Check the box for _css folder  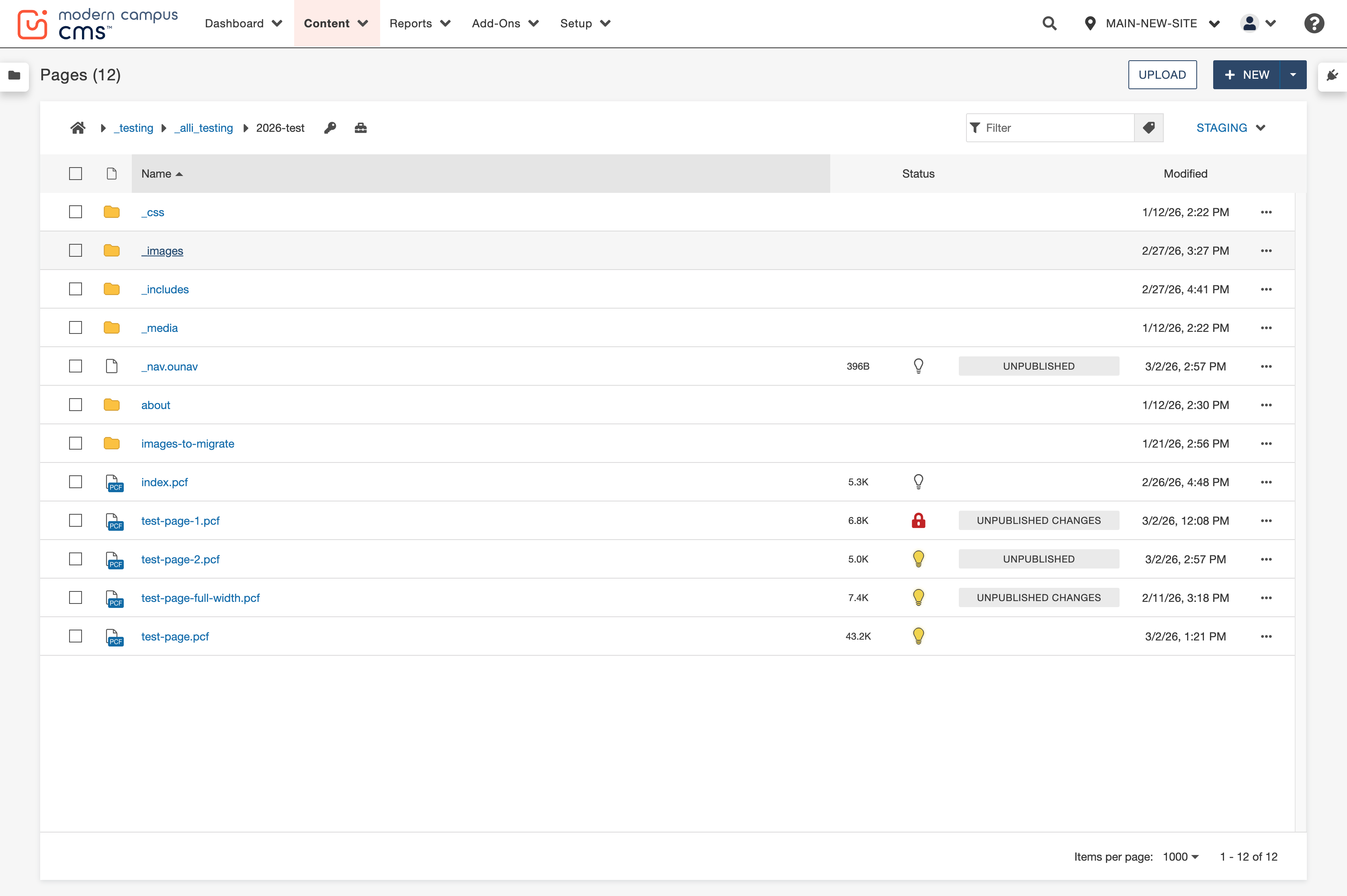[x=76, y=212]
